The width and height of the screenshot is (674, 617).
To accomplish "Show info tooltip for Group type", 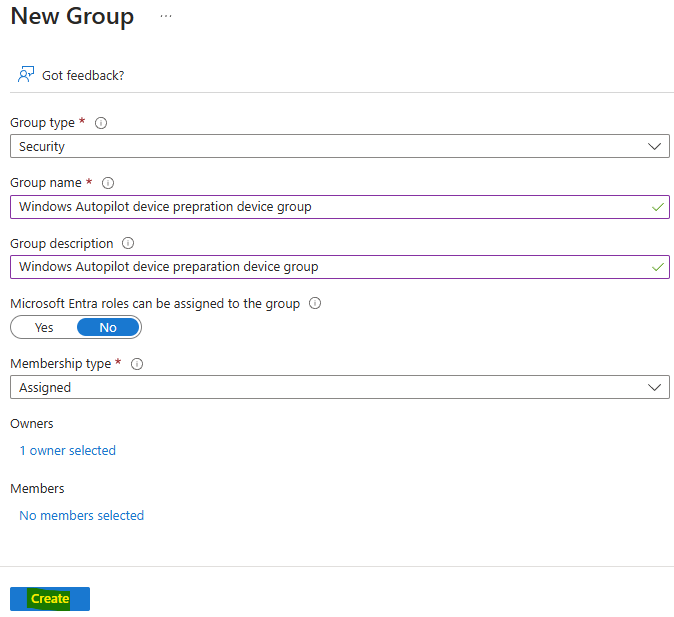I will 101,123.
